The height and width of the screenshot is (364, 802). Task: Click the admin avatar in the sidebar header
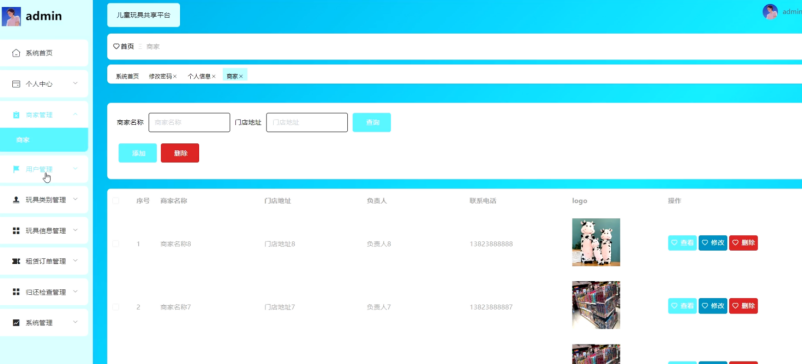coord(11,16)
